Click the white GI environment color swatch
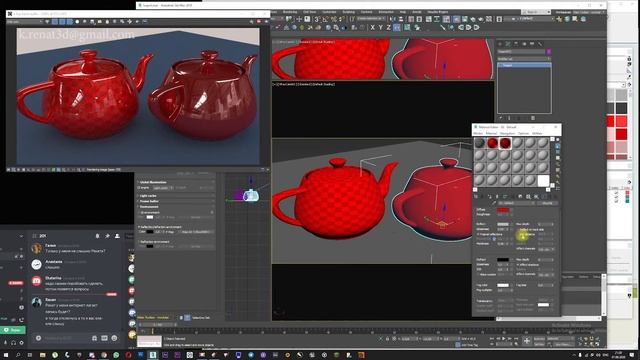This screenshot has width=640, height=360. 150,217
